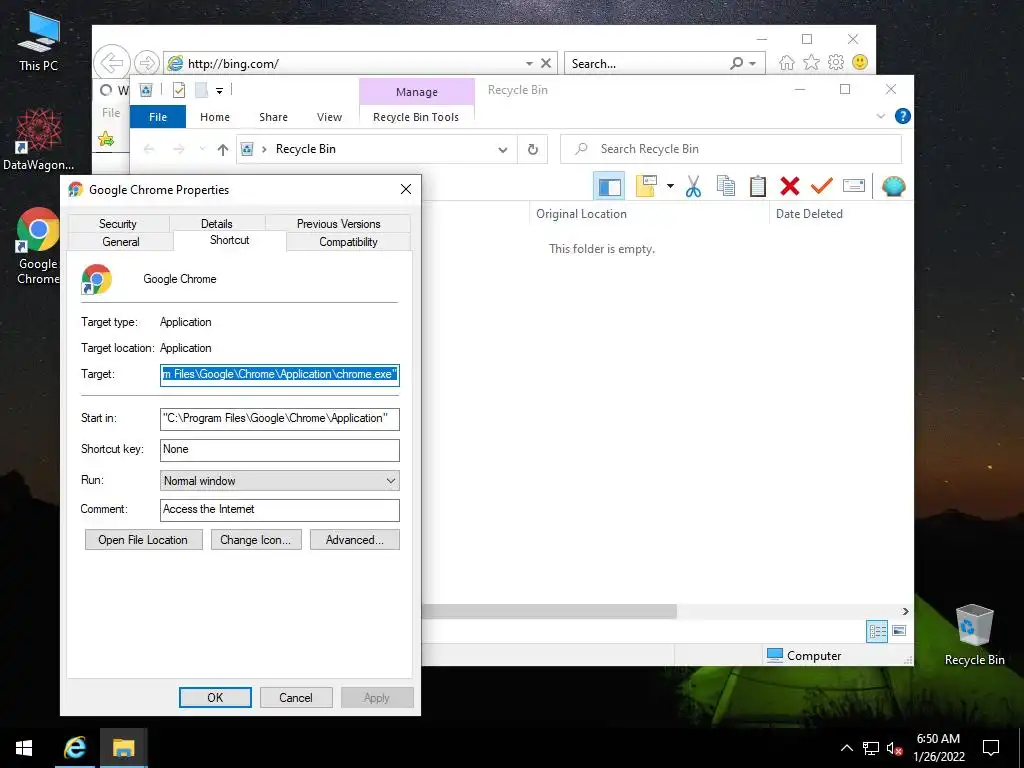Open the address bar history dropdown
Screen dimensions: 1024x768
(503, 150)
